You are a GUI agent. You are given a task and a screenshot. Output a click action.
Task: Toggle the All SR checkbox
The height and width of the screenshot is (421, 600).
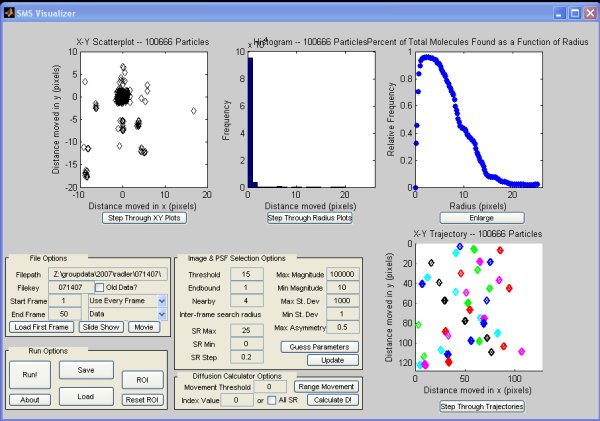(x=272, y=400)
